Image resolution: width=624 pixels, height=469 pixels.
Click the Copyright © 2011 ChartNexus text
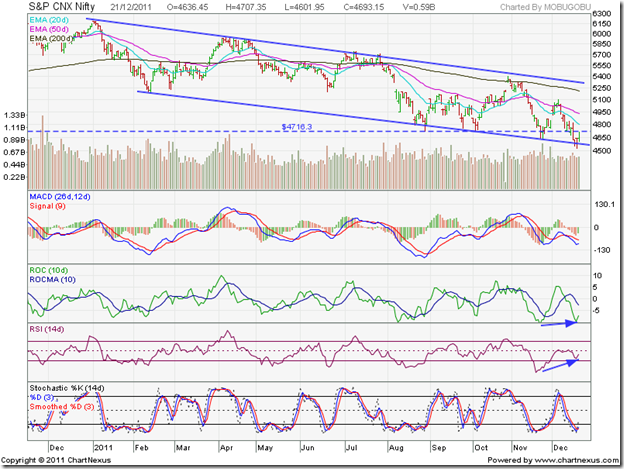pos(56,460)
